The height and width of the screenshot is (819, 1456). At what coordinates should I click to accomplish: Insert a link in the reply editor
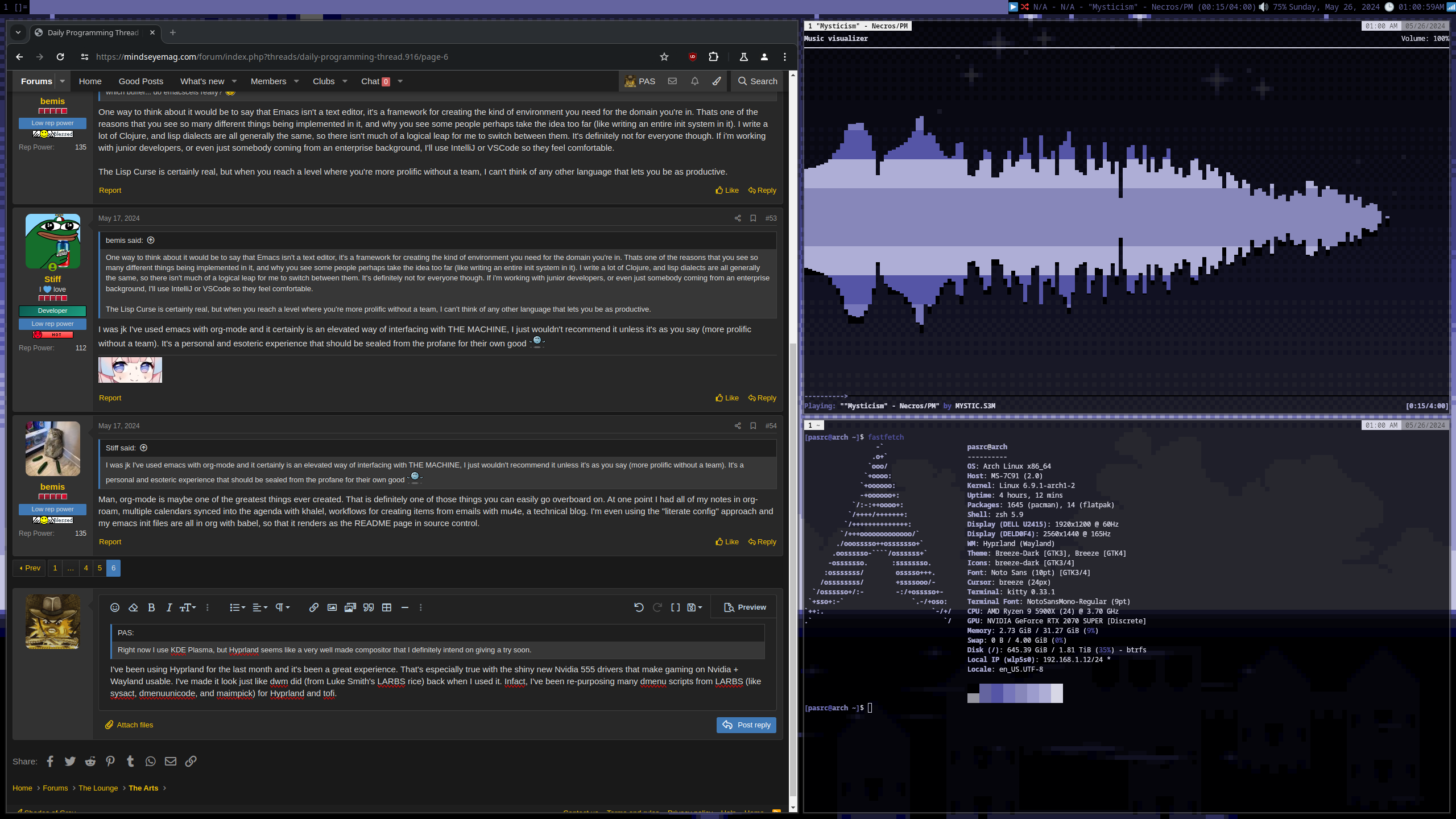(314, 607)
